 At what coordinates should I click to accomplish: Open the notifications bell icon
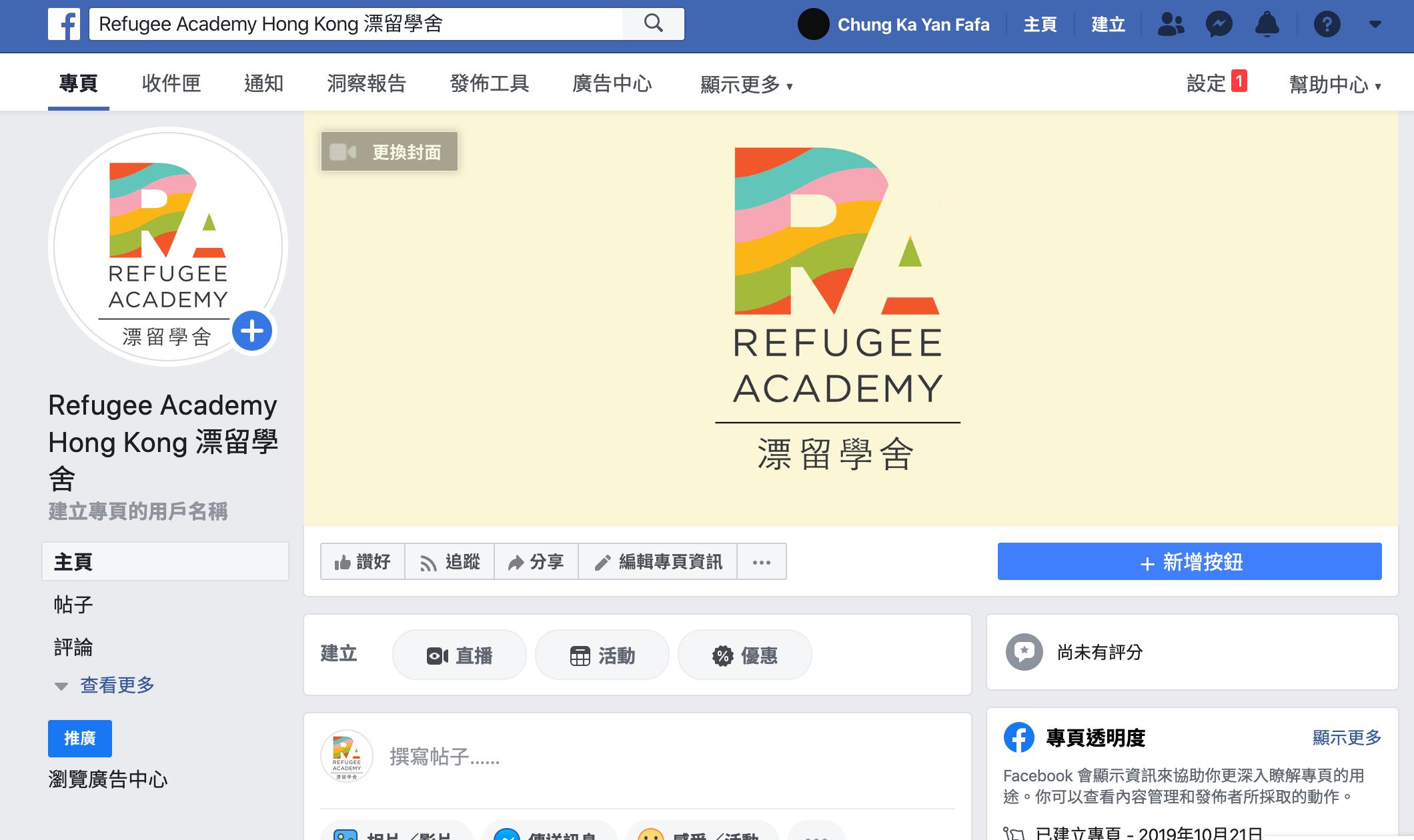click(1267, 25)
